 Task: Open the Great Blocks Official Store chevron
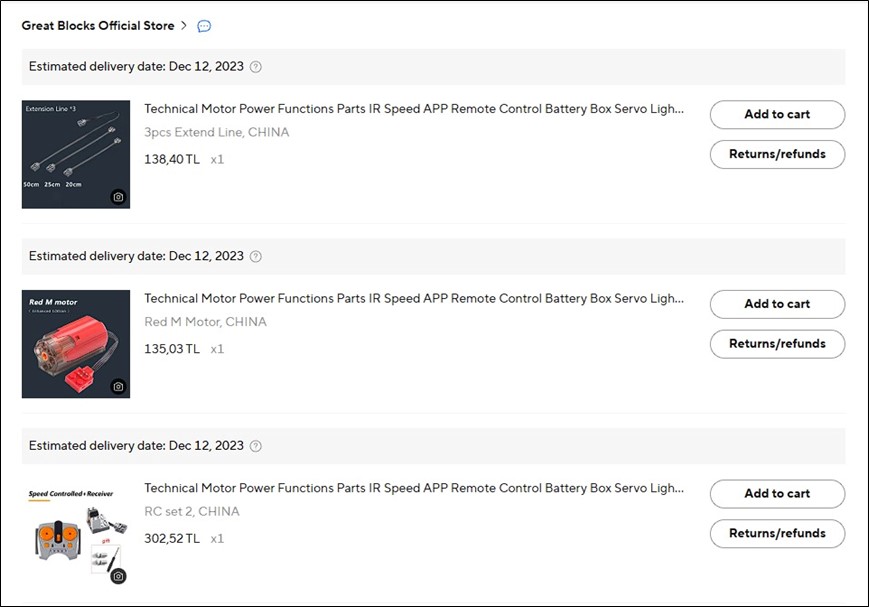184,26
